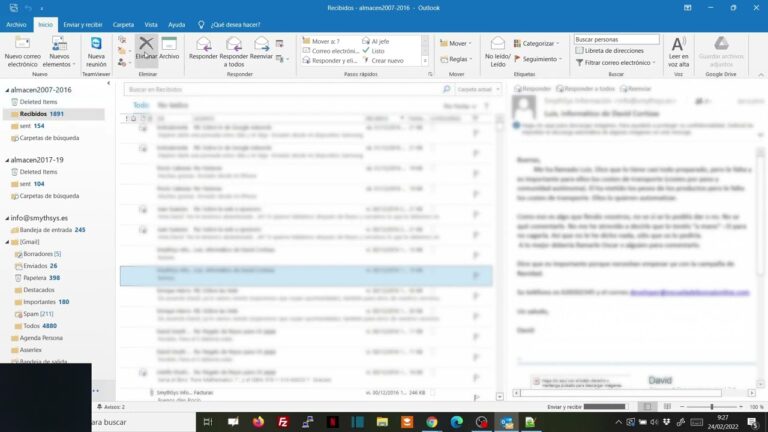Image resolution: width=768 pixels, height=432 pixels.
Task: Create a new email with Nuevo correo electrónico
Action: [23, 51]
